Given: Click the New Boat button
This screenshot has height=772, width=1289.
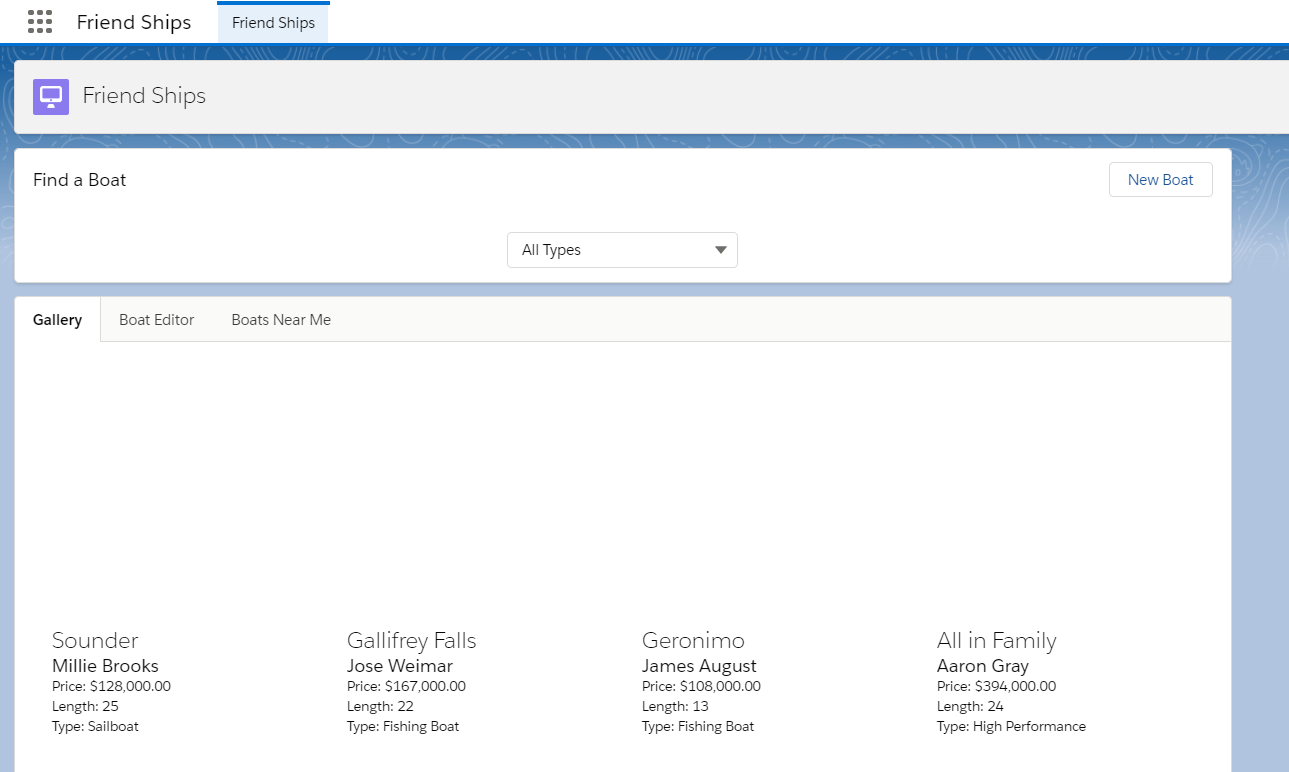Looking at the screenshot, I should [1160, 180].
